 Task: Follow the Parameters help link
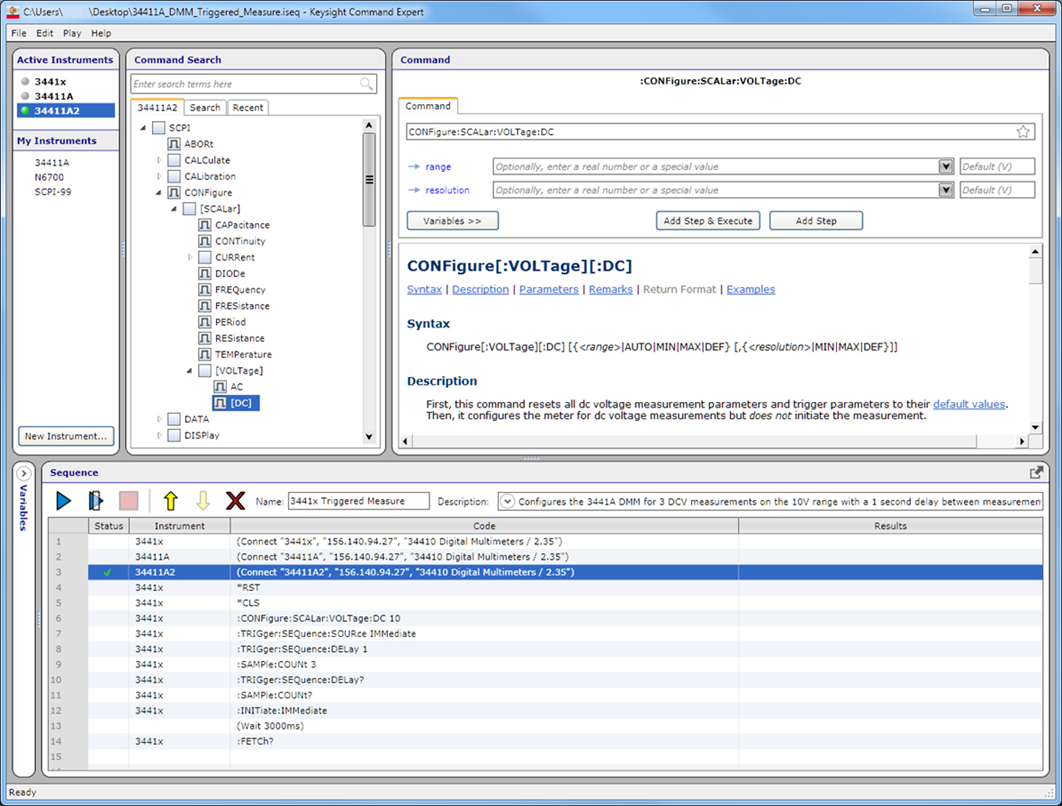click(x=549, y=289)
